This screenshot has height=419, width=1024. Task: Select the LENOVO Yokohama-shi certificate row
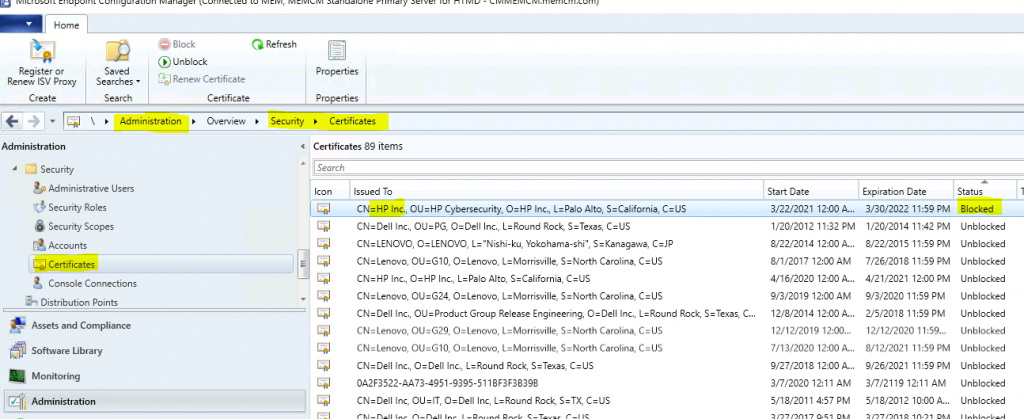(x=666, y=244)
